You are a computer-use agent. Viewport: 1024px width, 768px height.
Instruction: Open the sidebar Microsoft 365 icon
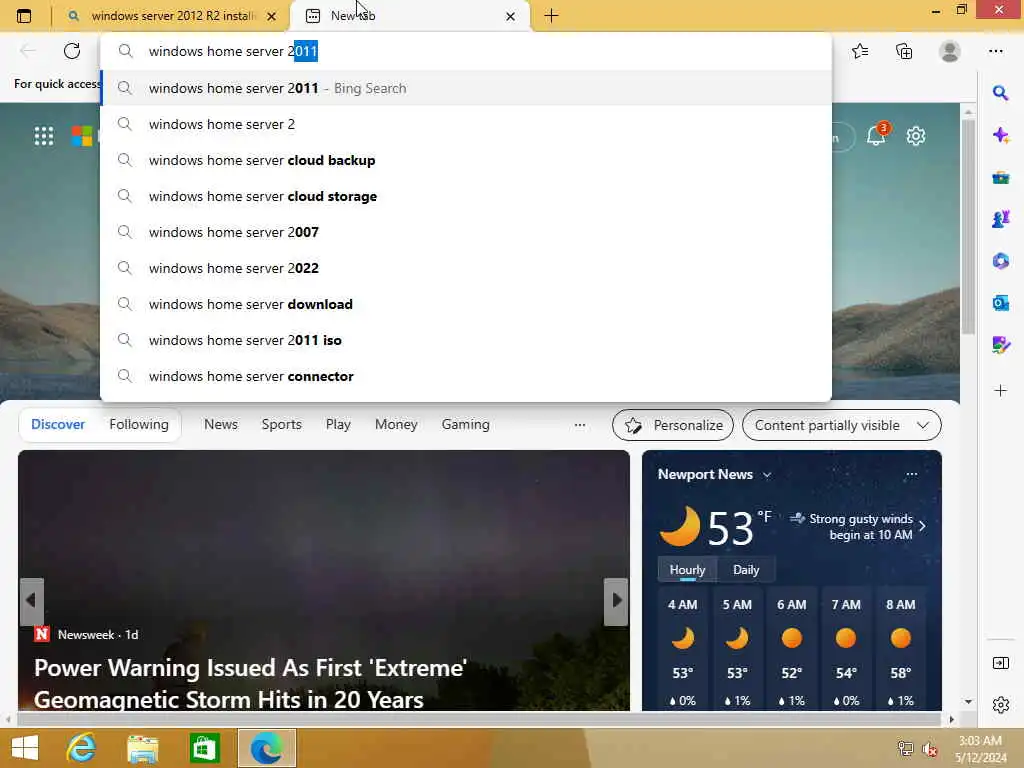(x=1000, y=261)
